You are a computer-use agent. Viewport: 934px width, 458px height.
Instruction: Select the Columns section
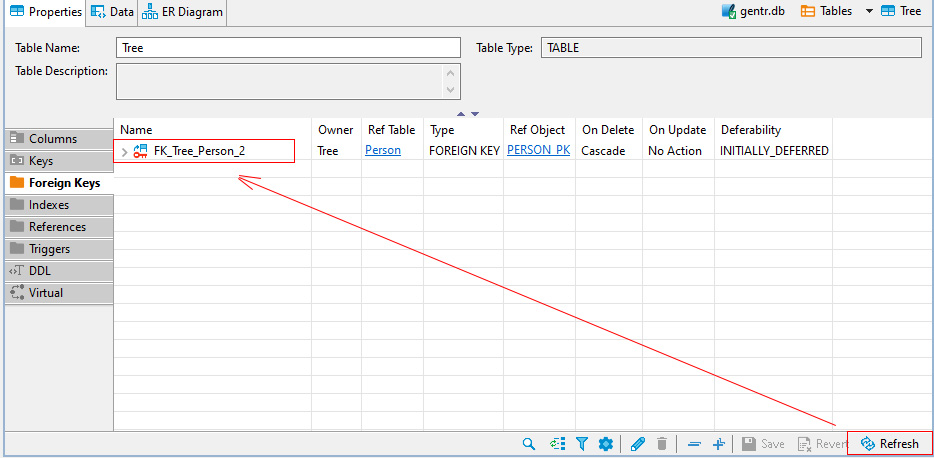pos(59,139)
